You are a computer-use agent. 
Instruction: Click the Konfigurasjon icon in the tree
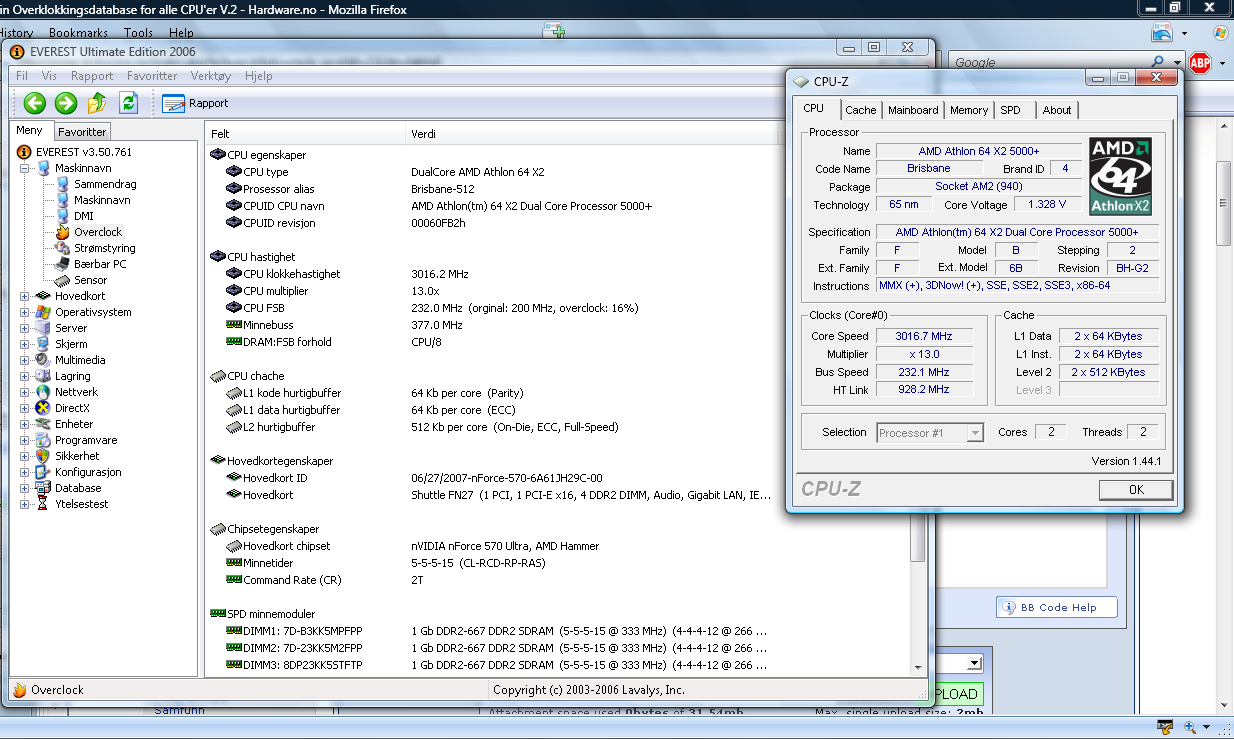44,472
